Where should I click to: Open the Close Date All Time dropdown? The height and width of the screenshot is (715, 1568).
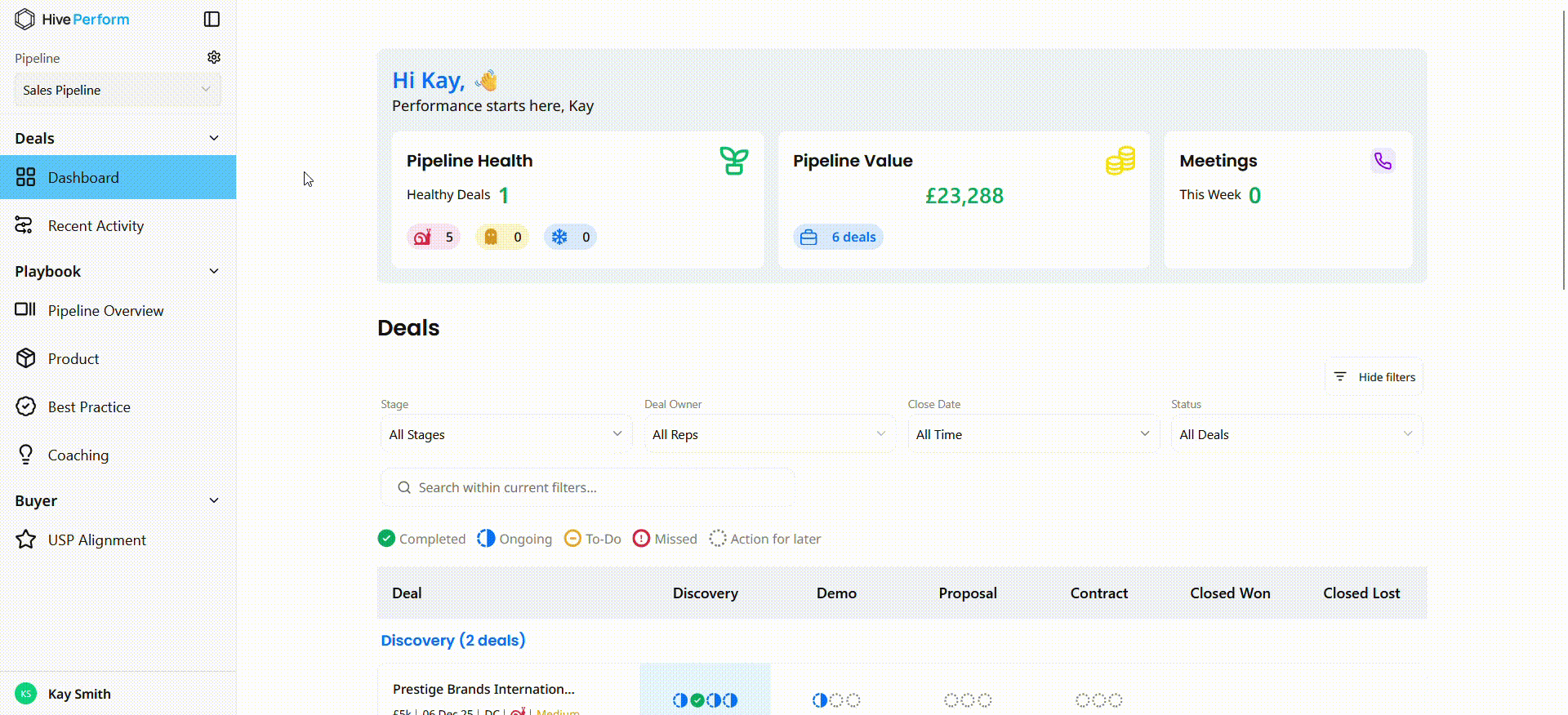[1032, 434]
